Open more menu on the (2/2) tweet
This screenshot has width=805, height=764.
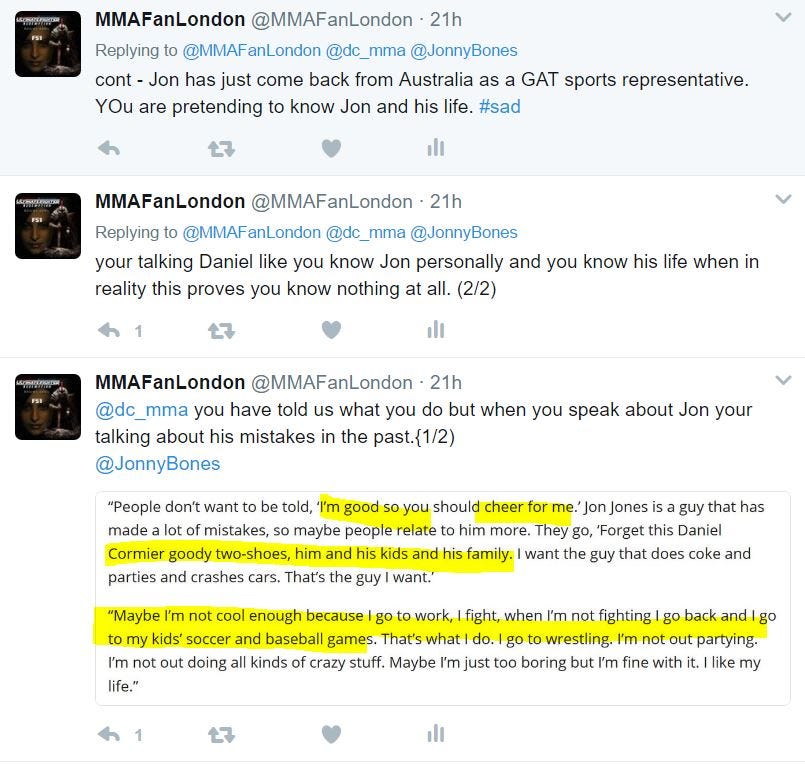pos(783,199)
